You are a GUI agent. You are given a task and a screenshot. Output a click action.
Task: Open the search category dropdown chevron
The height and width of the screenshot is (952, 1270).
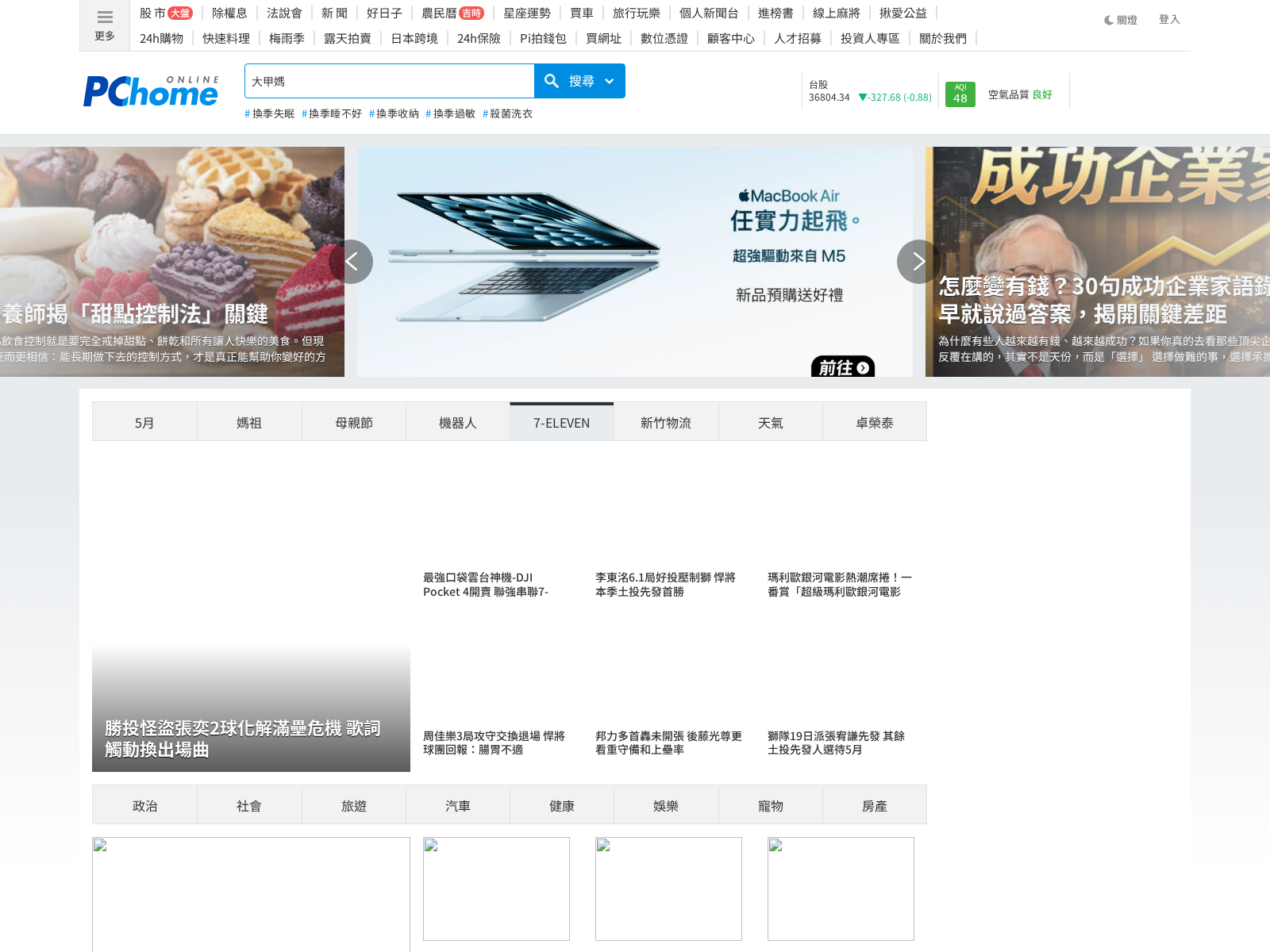coord(609,81)
